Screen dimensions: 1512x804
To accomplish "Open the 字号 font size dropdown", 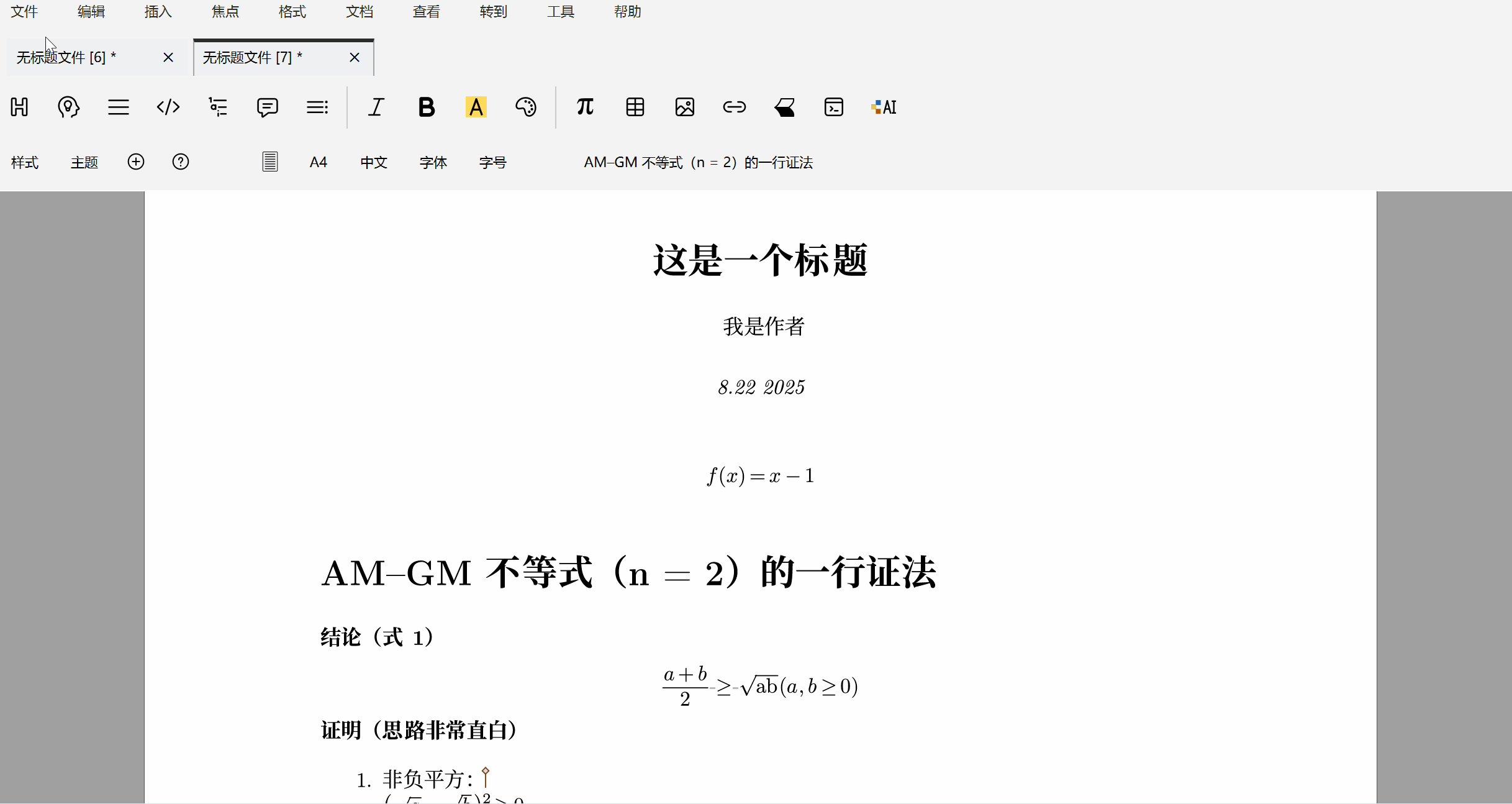I will pyautogui.click(x=492, y=162).
